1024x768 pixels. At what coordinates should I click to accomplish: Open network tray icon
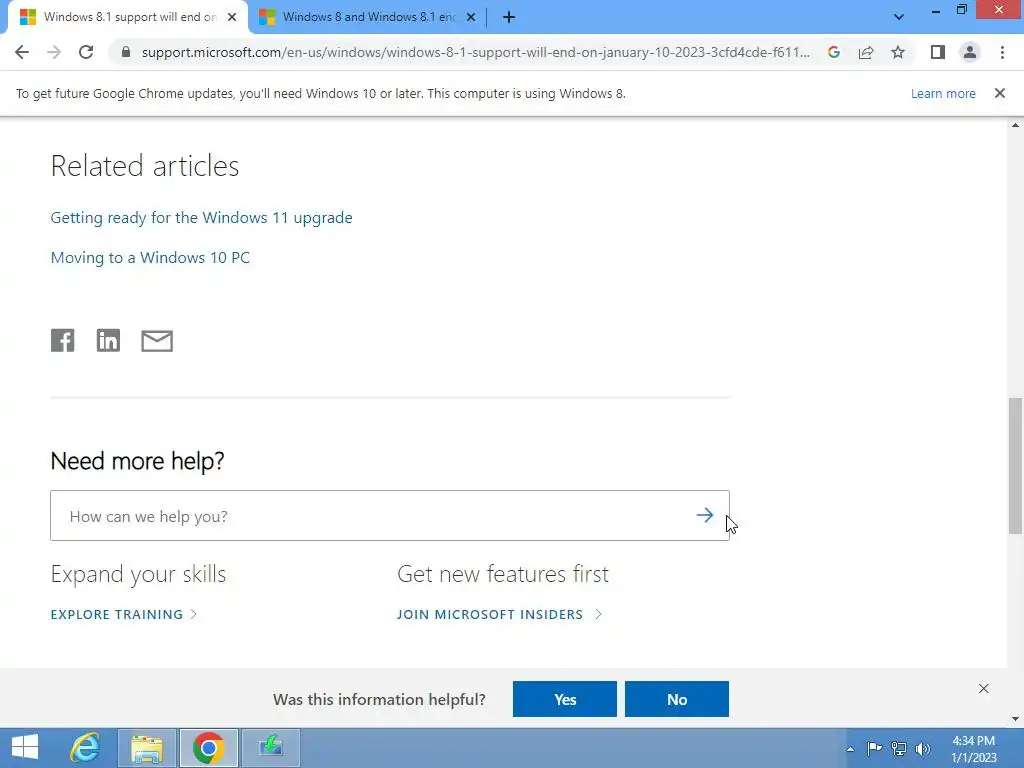(x=899, y=748)
